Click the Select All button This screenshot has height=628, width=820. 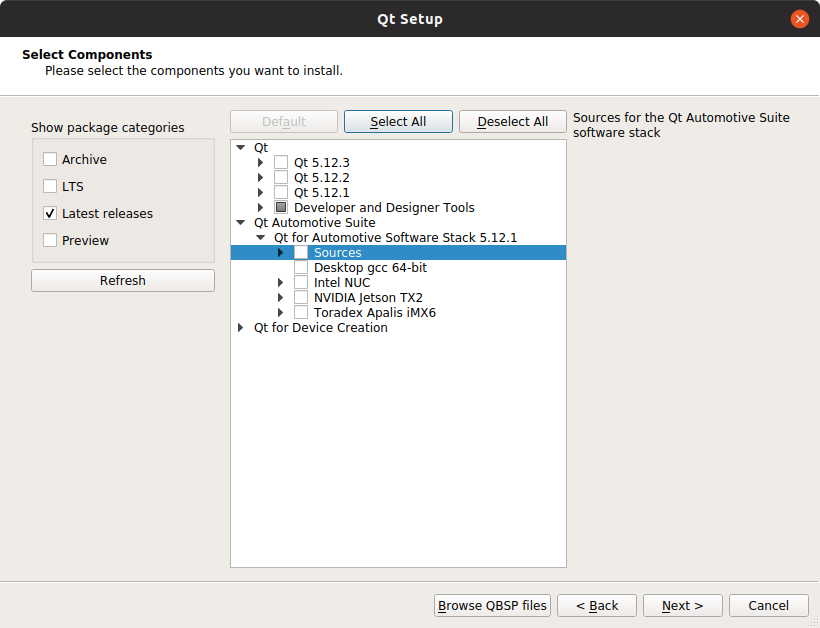tap(398, 122)
